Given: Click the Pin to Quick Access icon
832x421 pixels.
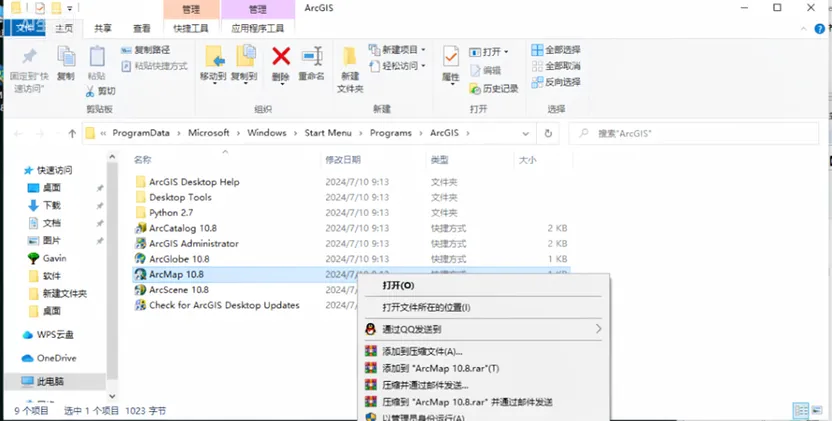Looking at the screenshot, I should (x=29, y=57).
